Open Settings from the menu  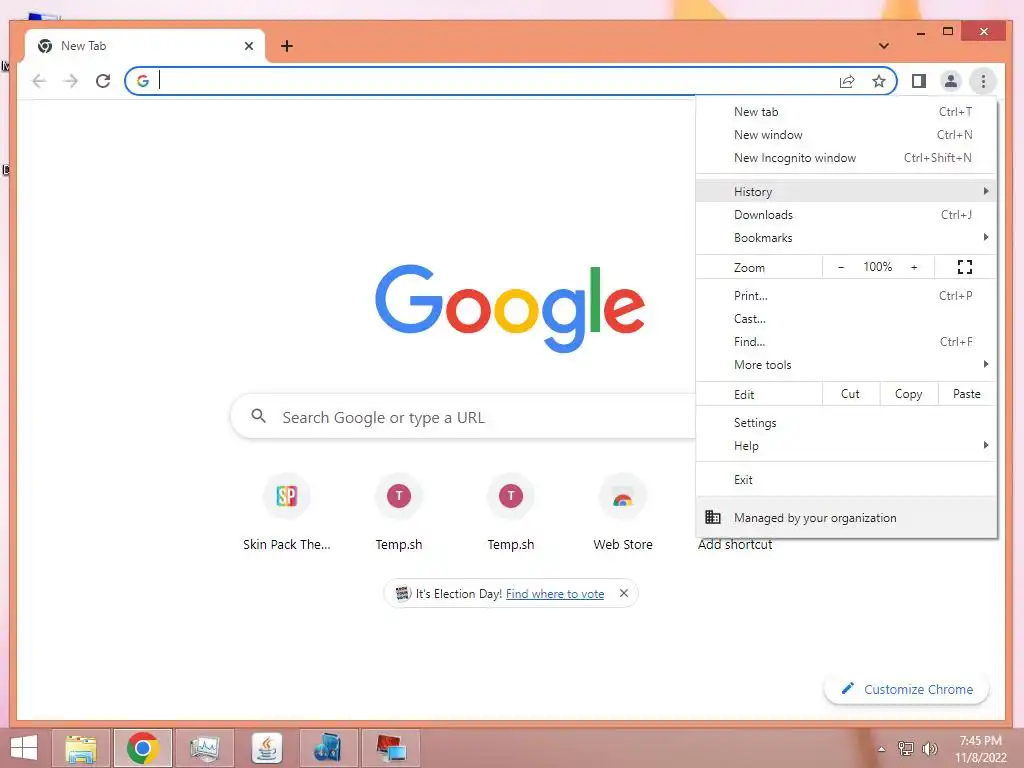(846, 423)
